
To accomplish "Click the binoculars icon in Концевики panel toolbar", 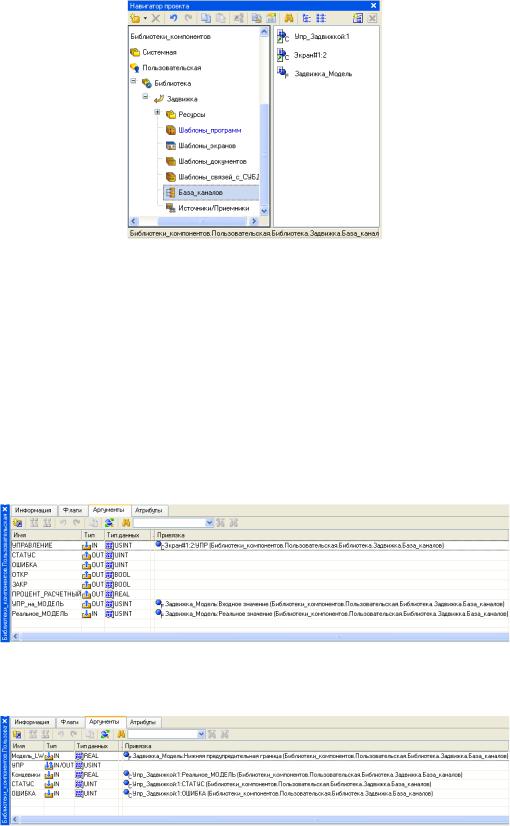I will click(121, 734).
